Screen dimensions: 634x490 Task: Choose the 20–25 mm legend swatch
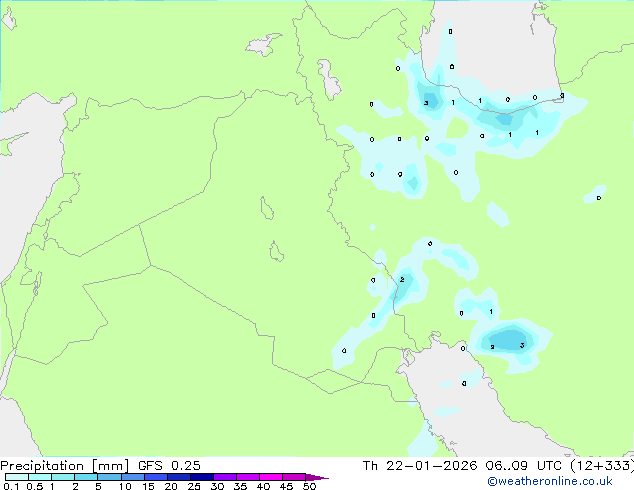click(179, 477)
